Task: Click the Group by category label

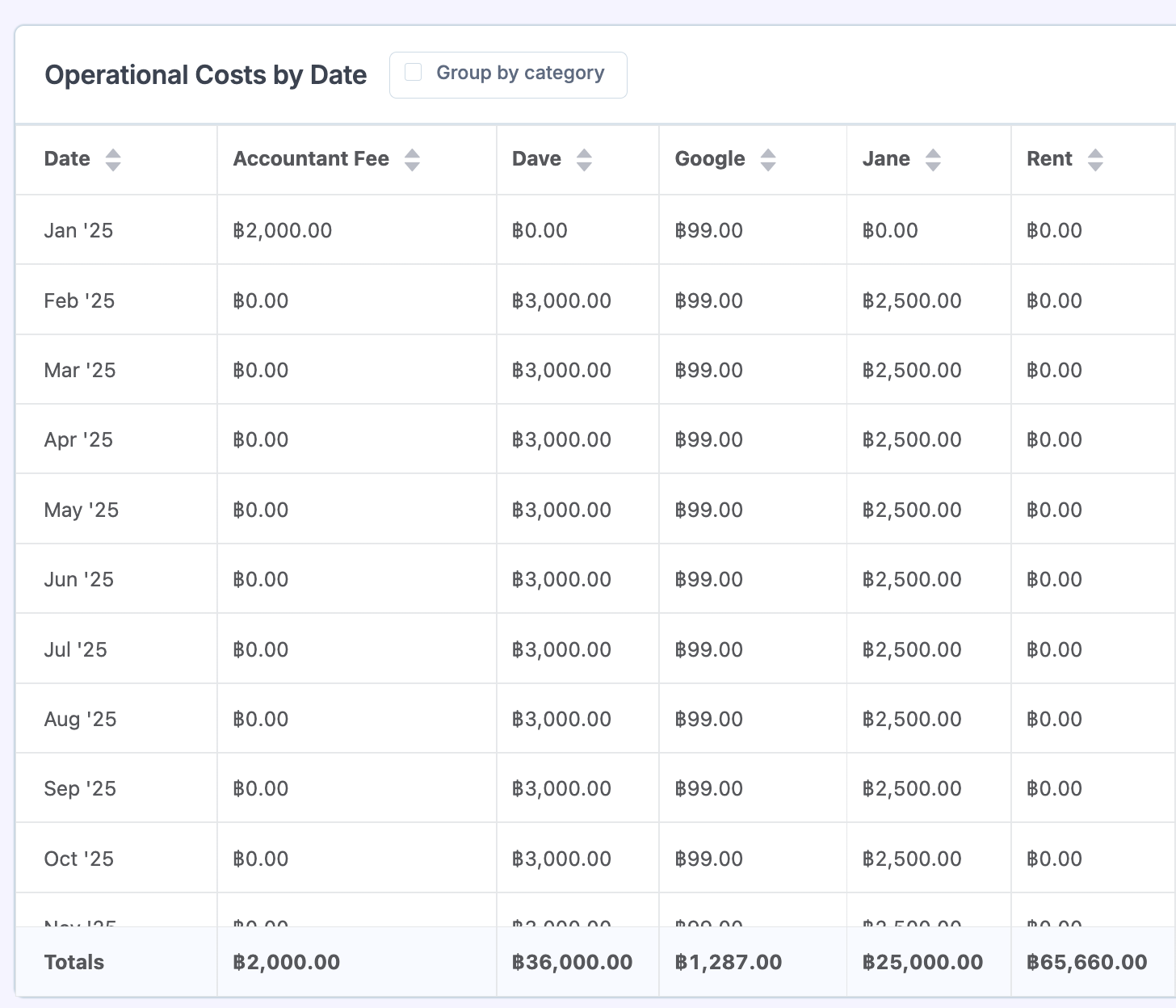Action: click(x=520, y=73)
